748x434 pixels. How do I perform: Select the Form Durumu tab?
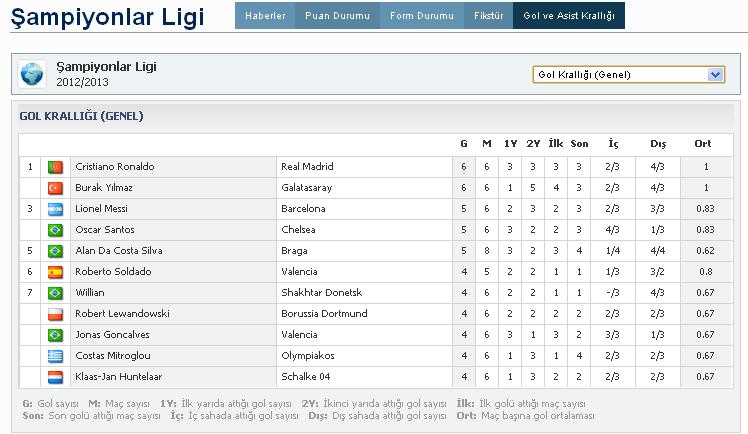pos(422,15)
